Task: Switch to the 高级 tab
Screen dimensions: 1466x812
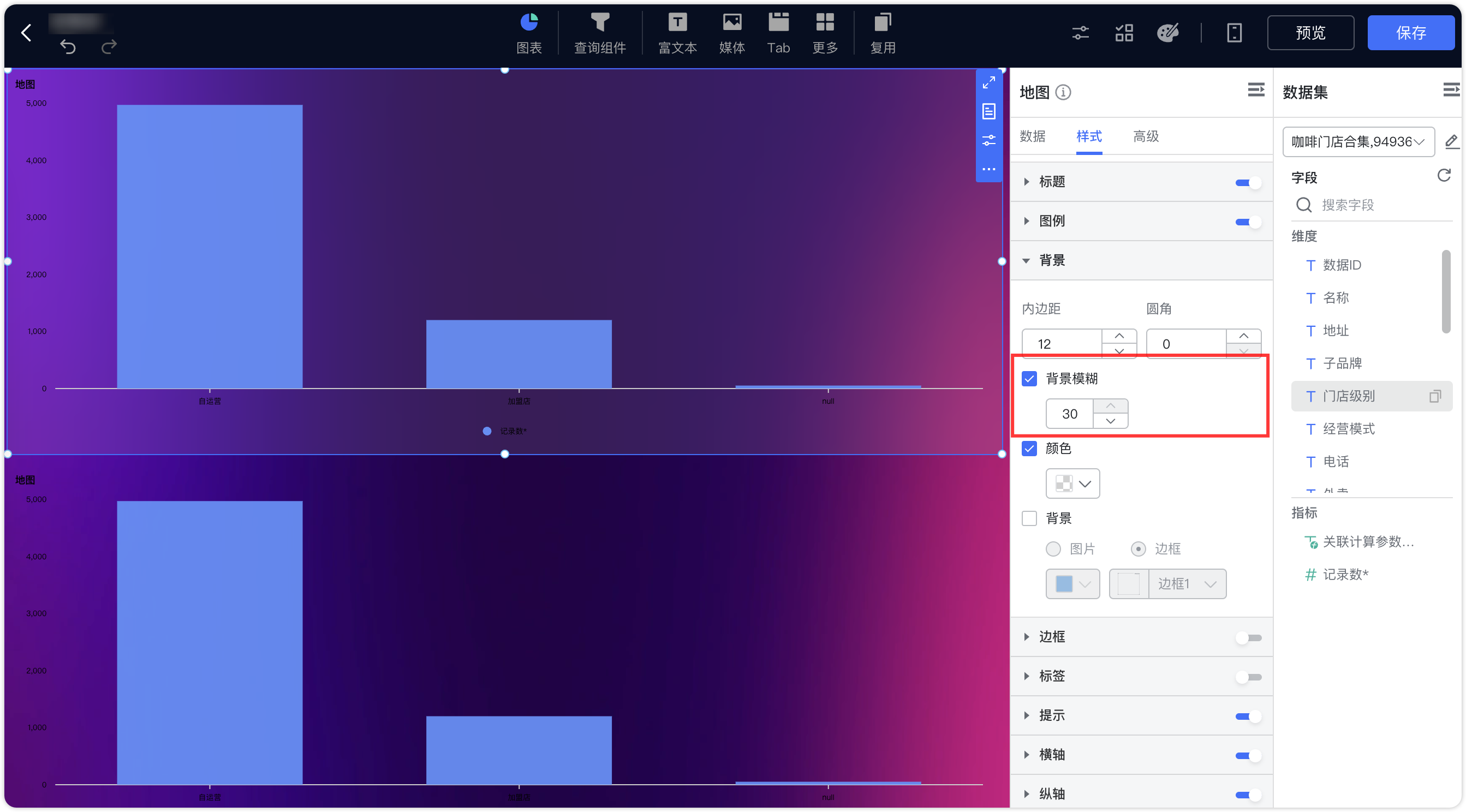Action: [x=1146, y=136]
